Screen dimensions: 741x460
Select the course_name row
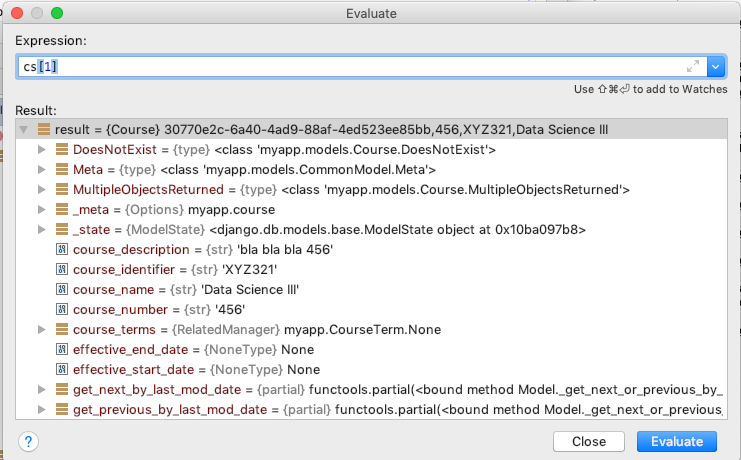pos(371,289)
